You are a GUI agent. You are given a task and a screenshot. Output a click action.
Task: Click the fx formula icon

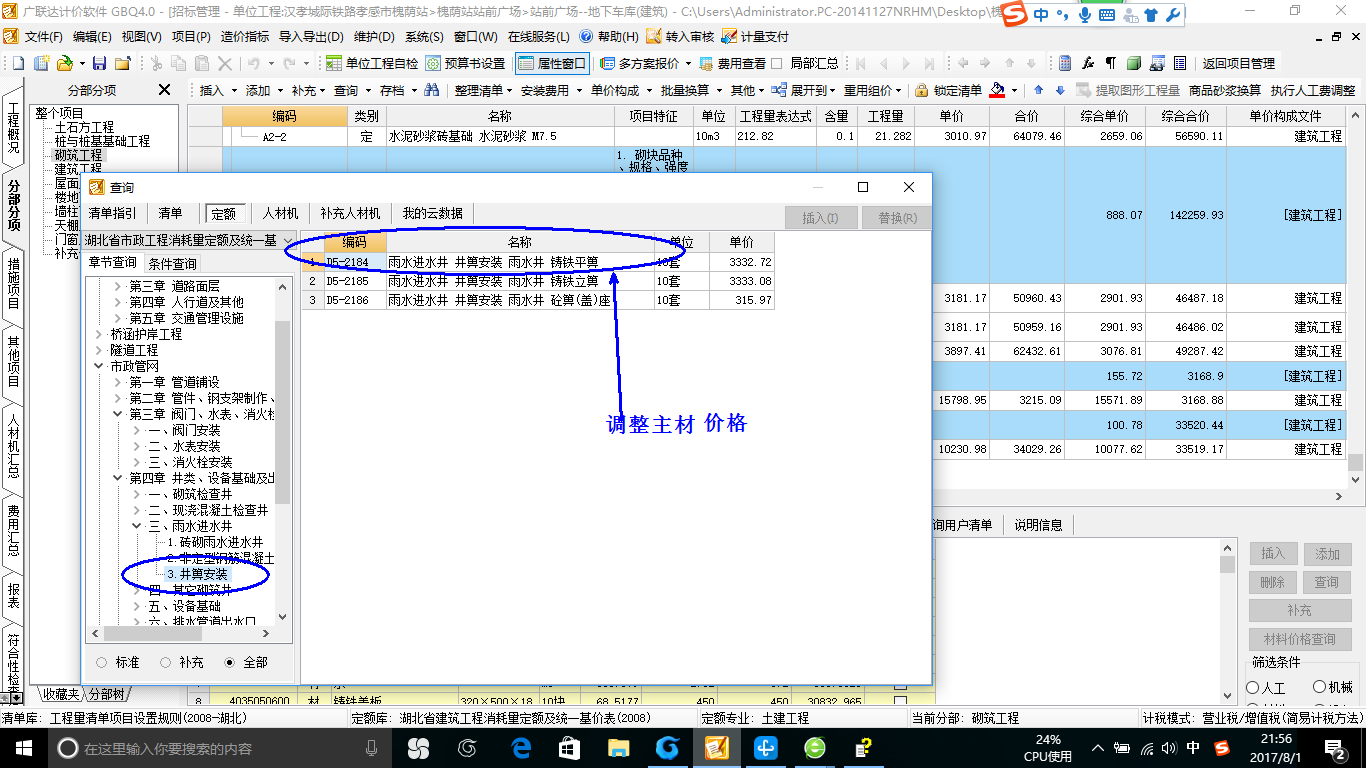pos(1088,63)
